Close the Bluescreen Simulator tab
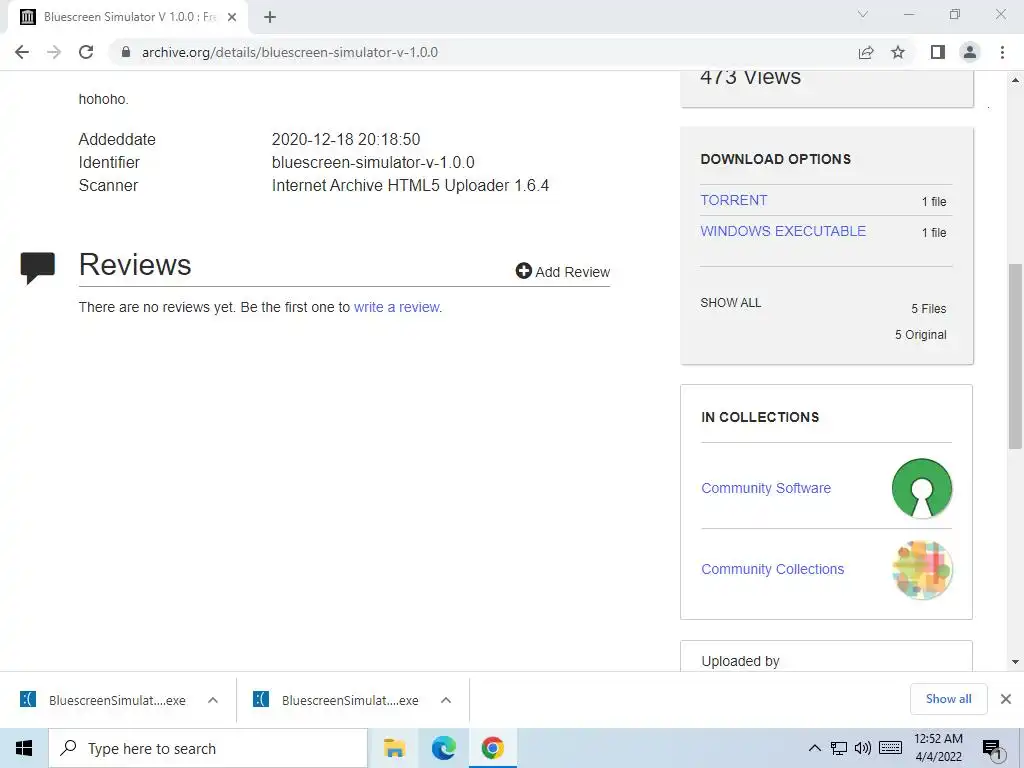 pos(232,17)
